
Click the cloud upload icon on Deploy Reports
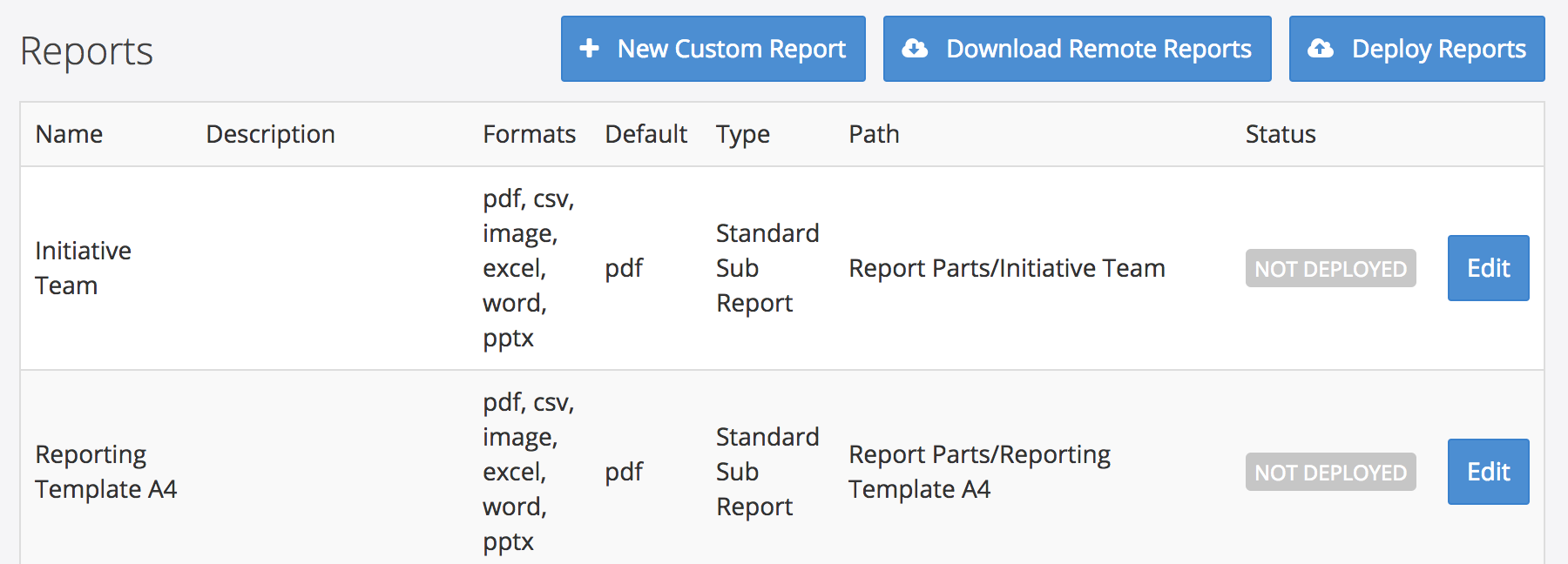1321,49
